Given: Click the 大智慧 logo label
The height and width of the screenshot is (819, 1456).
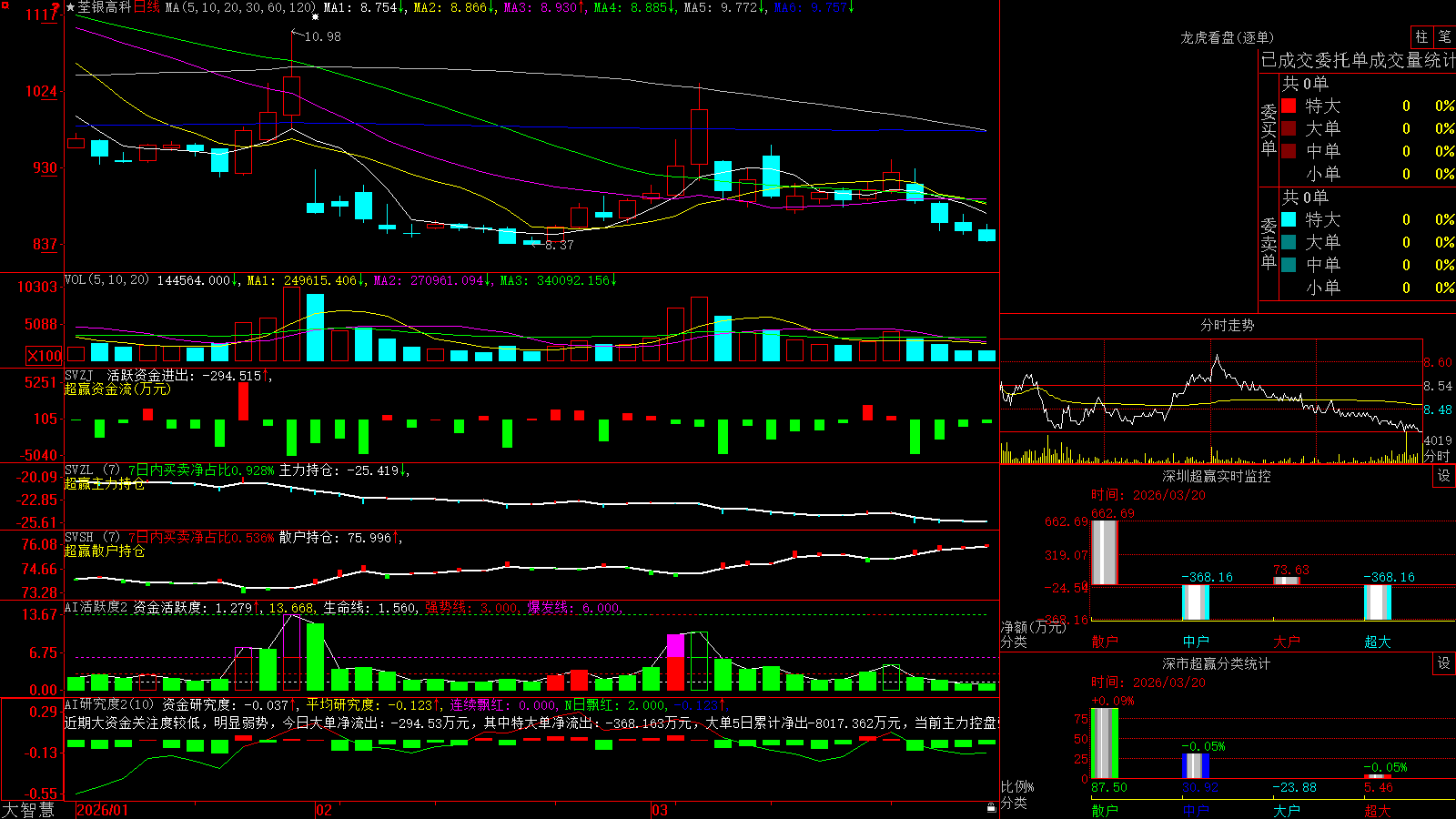Looking at the screenshot, I should [x=28, y=810].
